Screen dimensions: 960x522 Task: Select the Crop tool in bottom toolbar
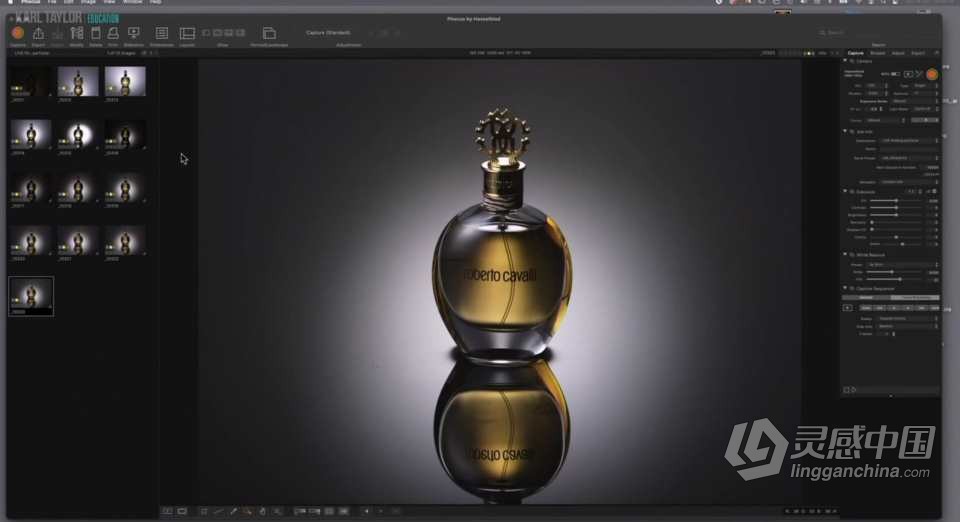tap(204, 511)
